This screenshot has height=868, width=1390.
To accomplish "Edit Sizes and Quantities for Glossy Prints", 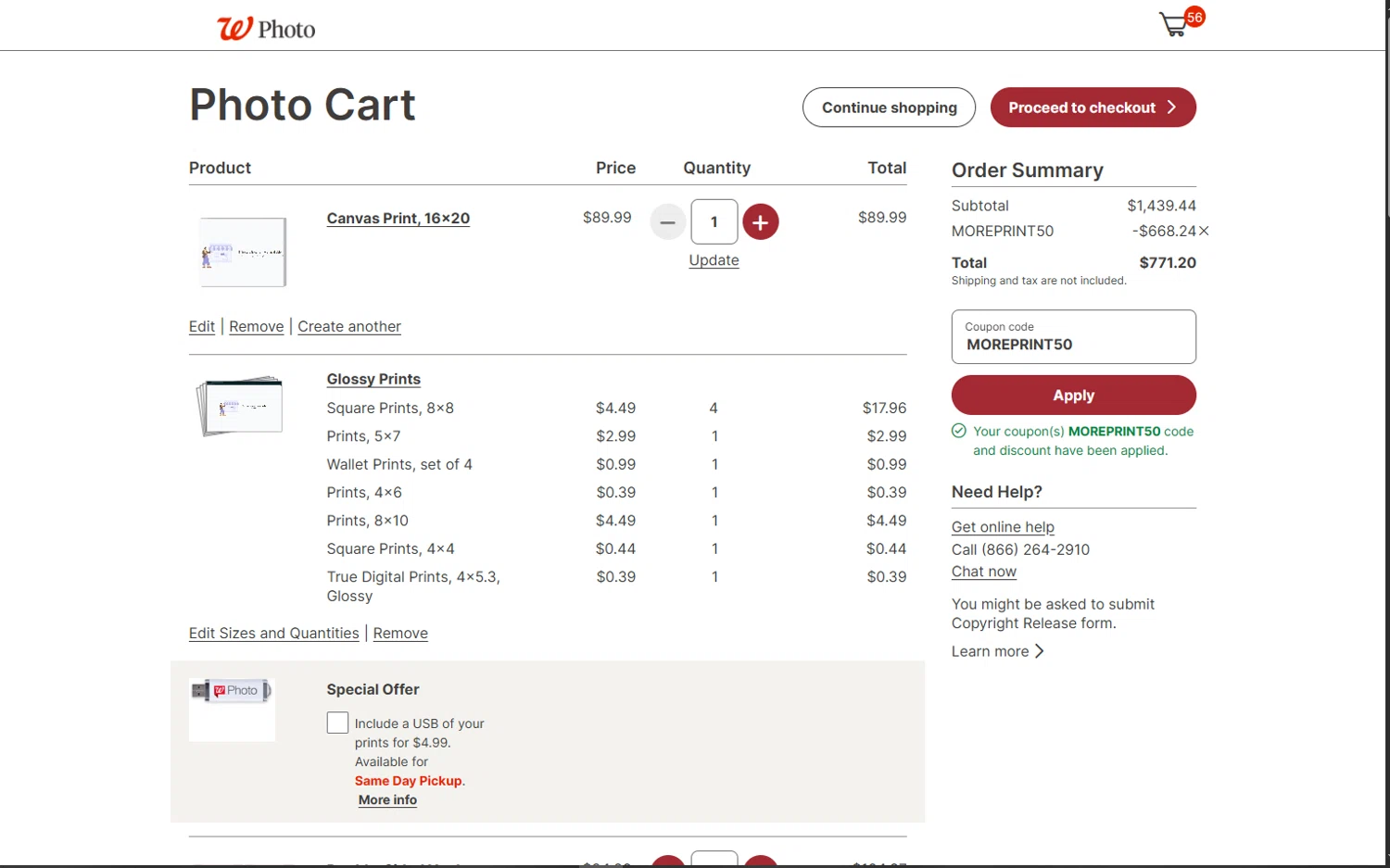I will [273, 633].
